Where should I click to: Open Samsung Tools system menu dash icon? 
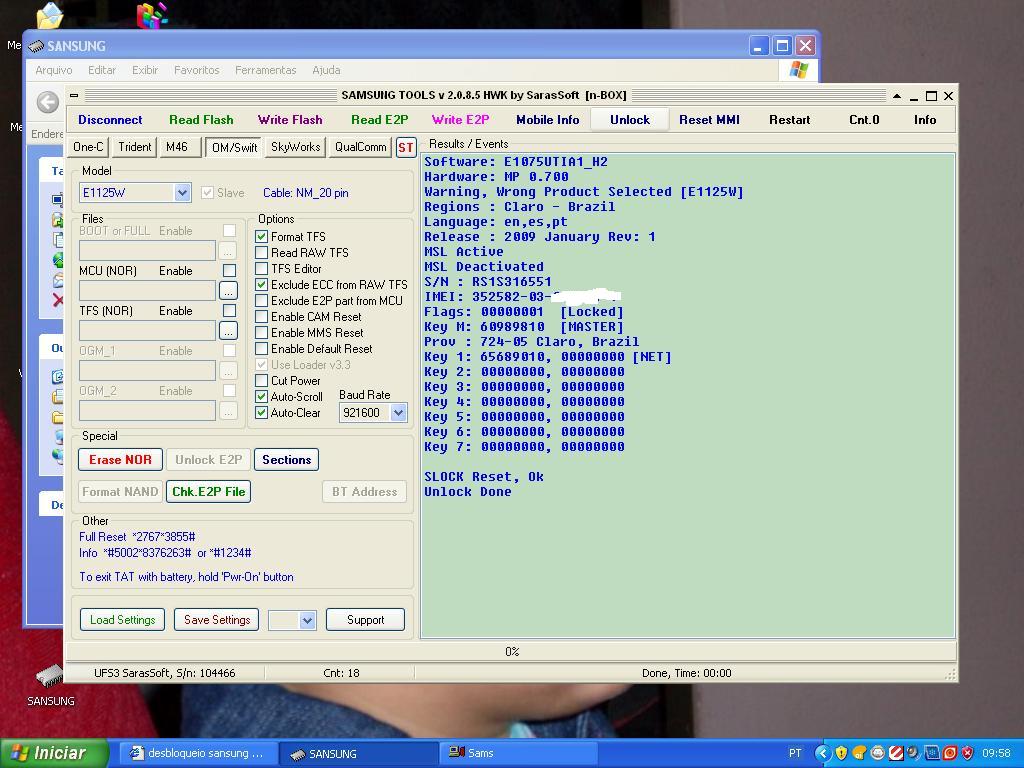click(x=74, y=95)
